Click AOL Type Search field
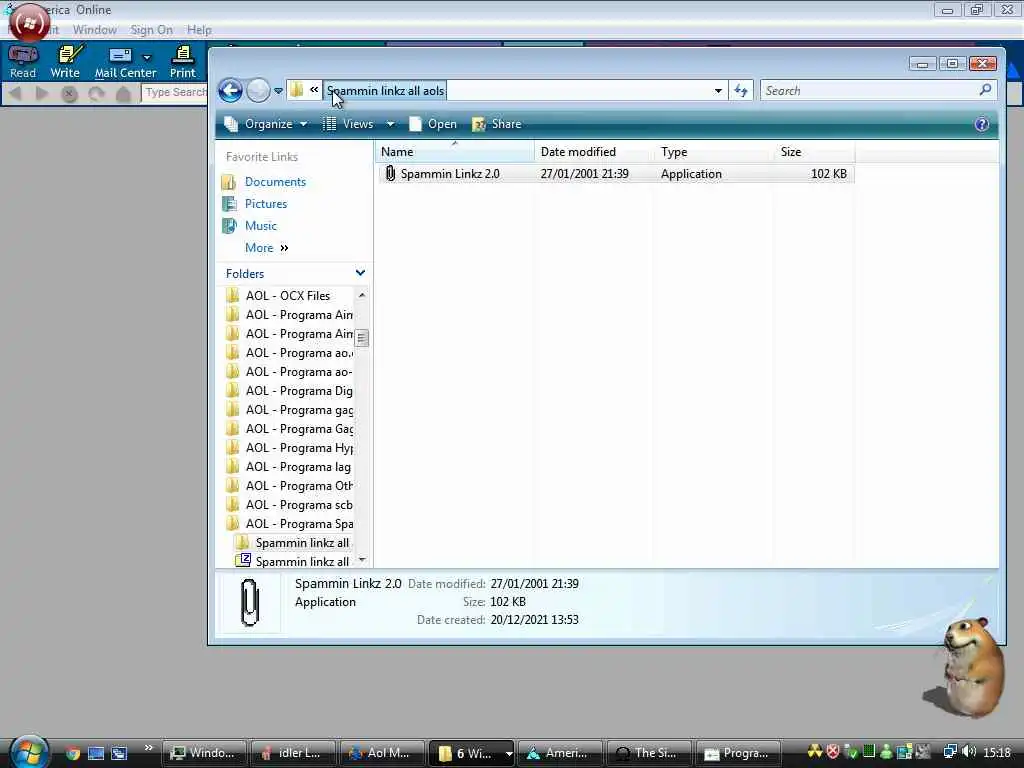This screenshot has width=1024, height=768. pos(174,93)
